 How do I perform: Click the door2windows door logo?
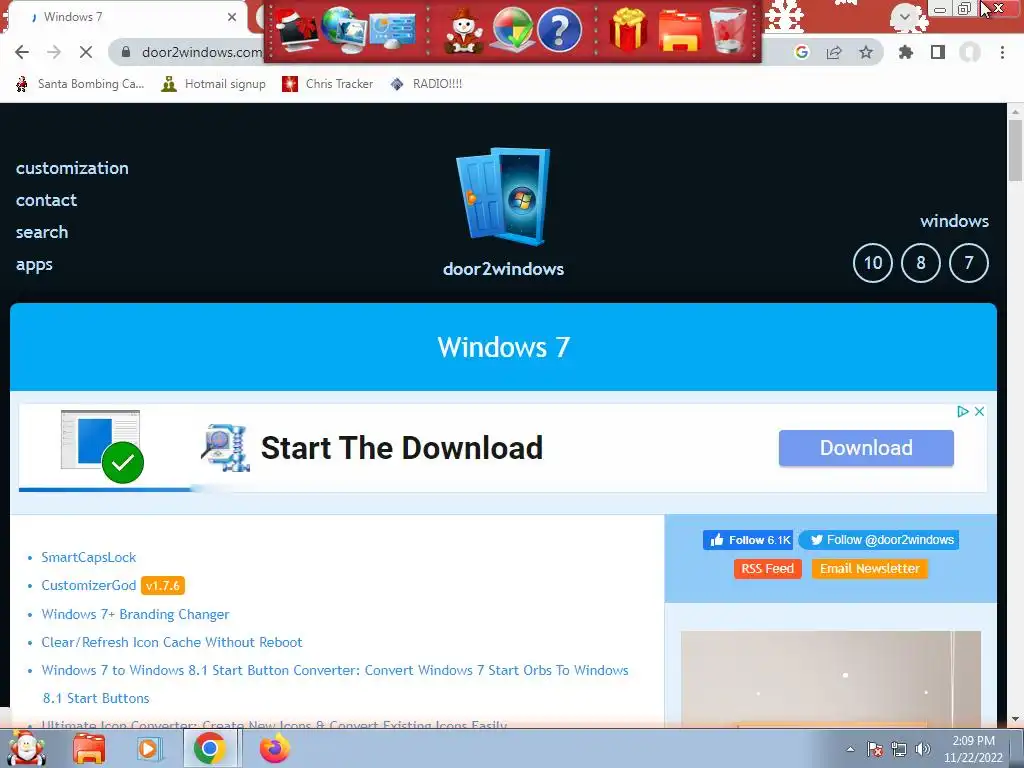coord(503,197)
